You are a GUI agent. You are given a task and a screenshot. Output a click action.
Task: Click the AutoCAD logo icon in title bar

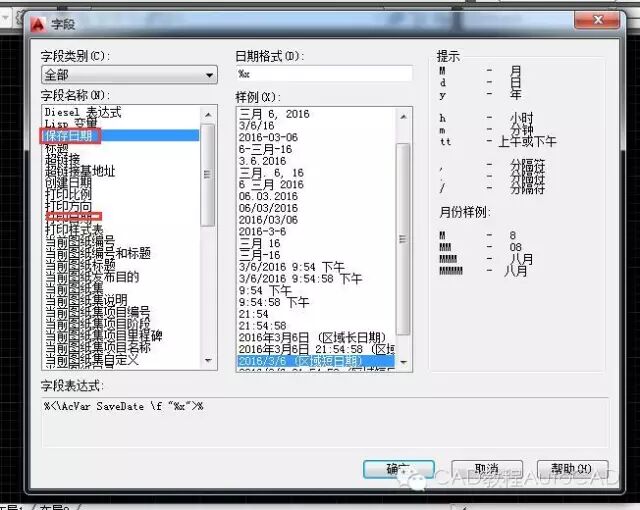tap(38, 24)
